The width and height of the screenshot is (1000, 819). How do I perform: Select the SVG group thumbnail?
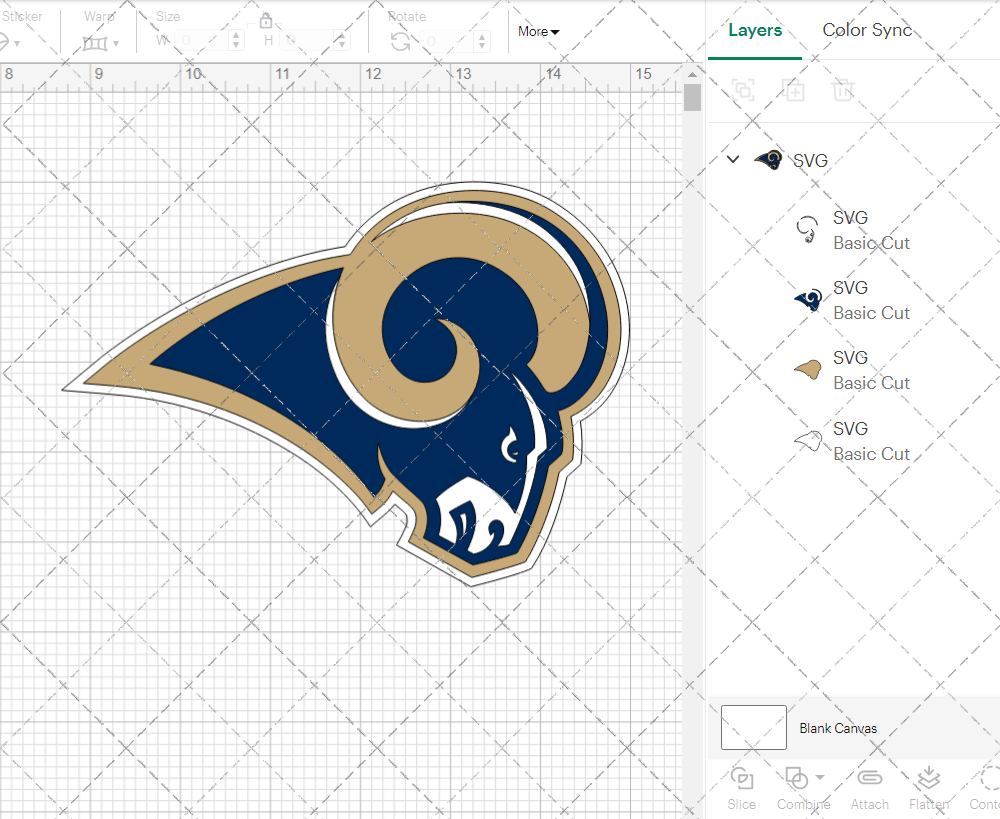768,159
